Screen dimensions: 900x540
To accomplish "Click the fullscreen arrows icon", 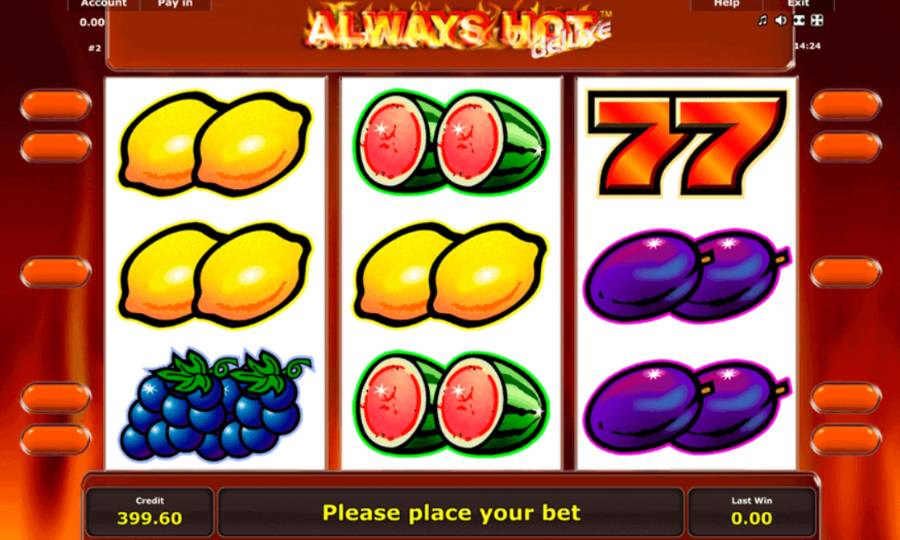I will pos(817,21).
